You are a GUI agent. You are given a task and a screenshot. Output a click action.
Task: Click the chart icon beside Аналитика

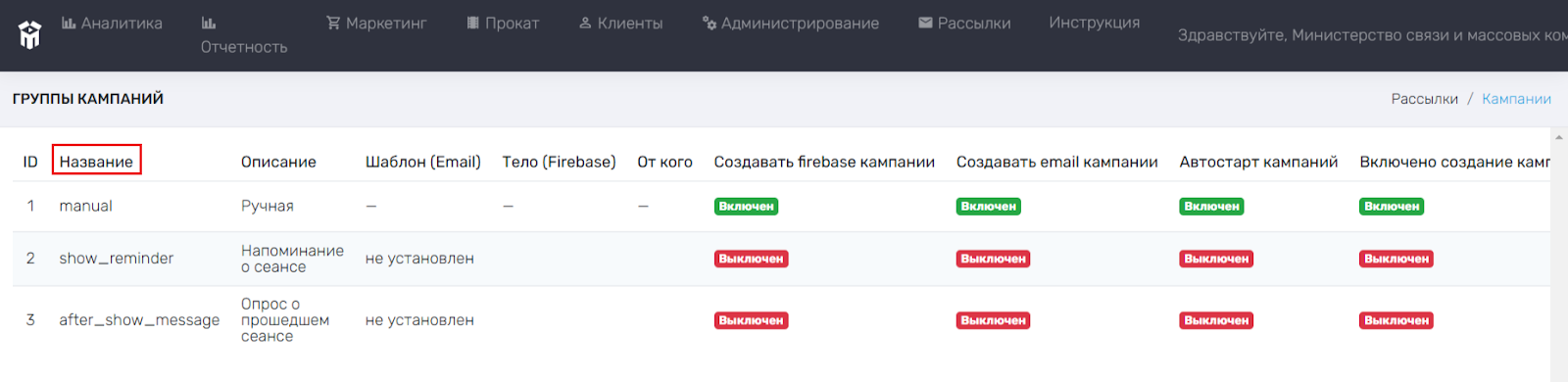pyautogui.click(x=69, y=23)
